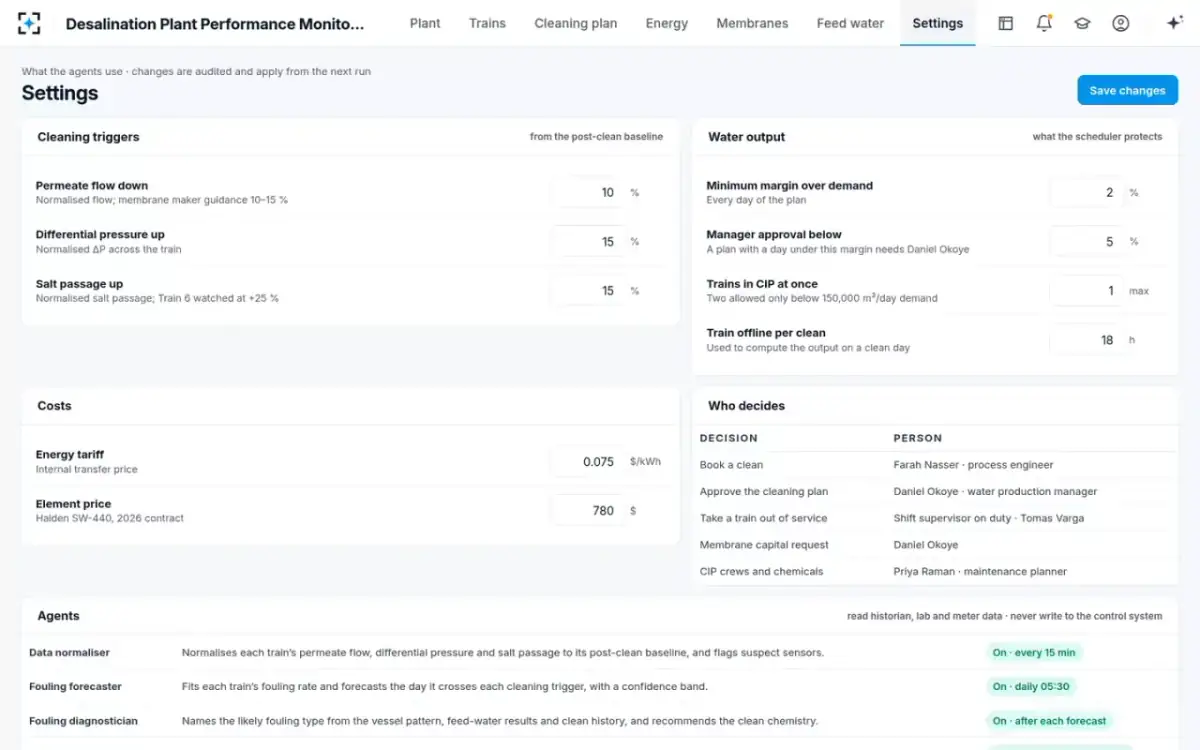Select the Data normaliser agent row
This screenshot has width=1200, height=750.
(x=600, y=653)
